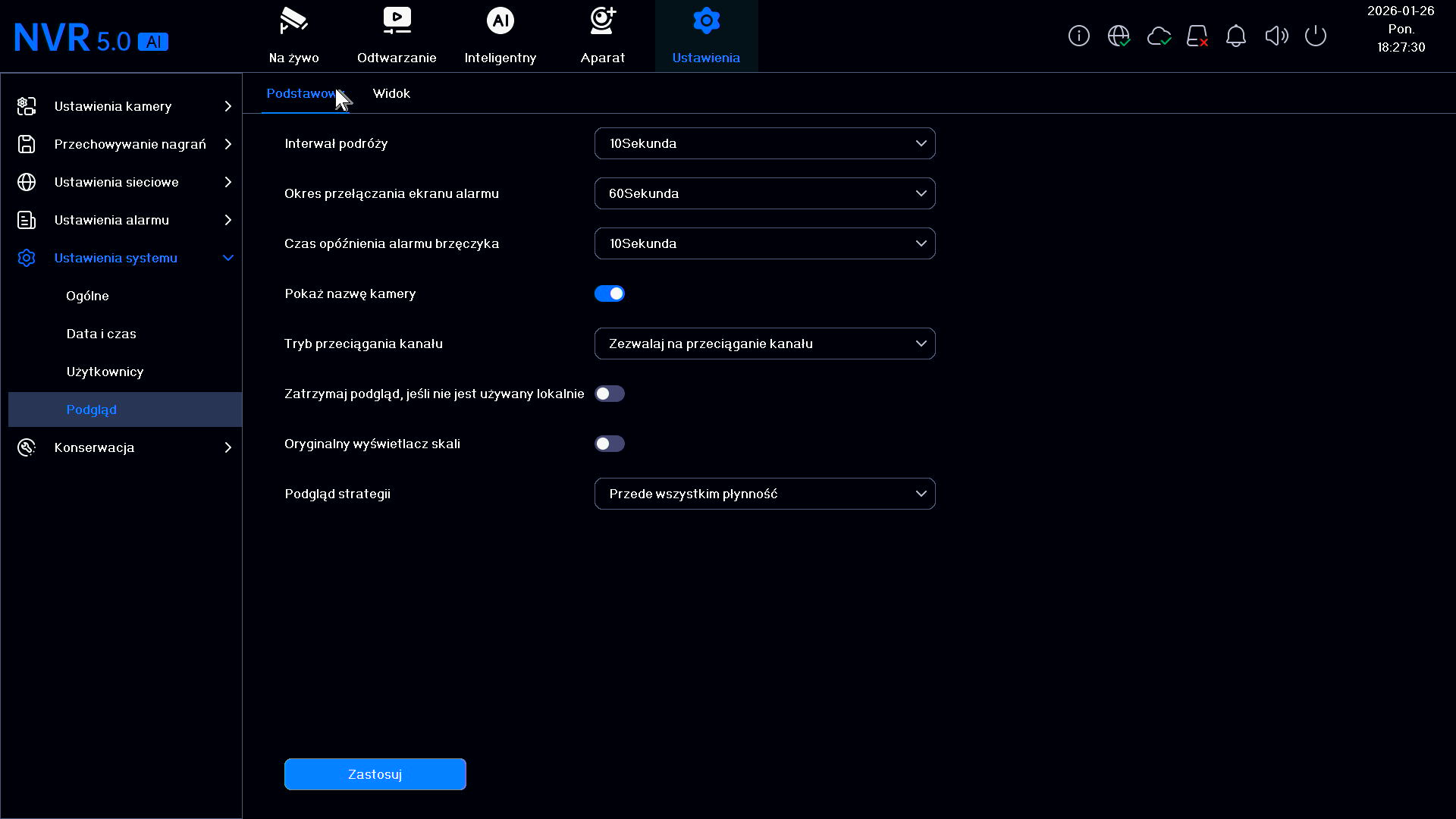Collapse the Ustawienia systemu section chevron

(x=227, y=258)
